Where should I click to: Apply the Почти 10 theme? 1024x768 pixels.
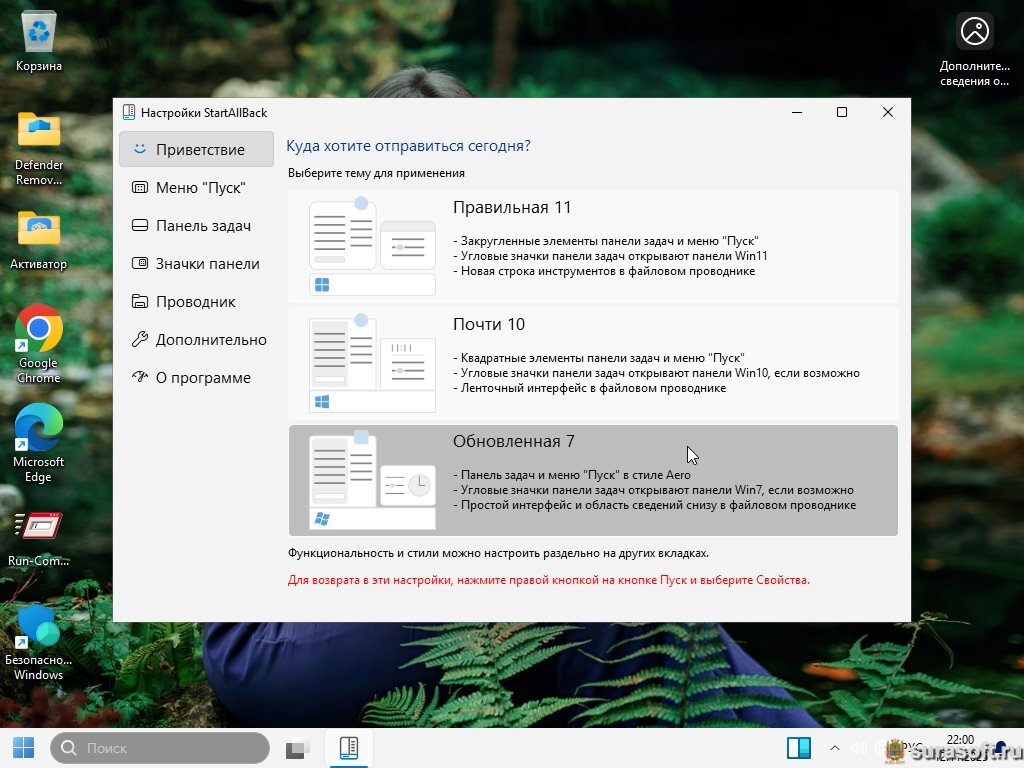pyautogui.click(x=593, y=363)
